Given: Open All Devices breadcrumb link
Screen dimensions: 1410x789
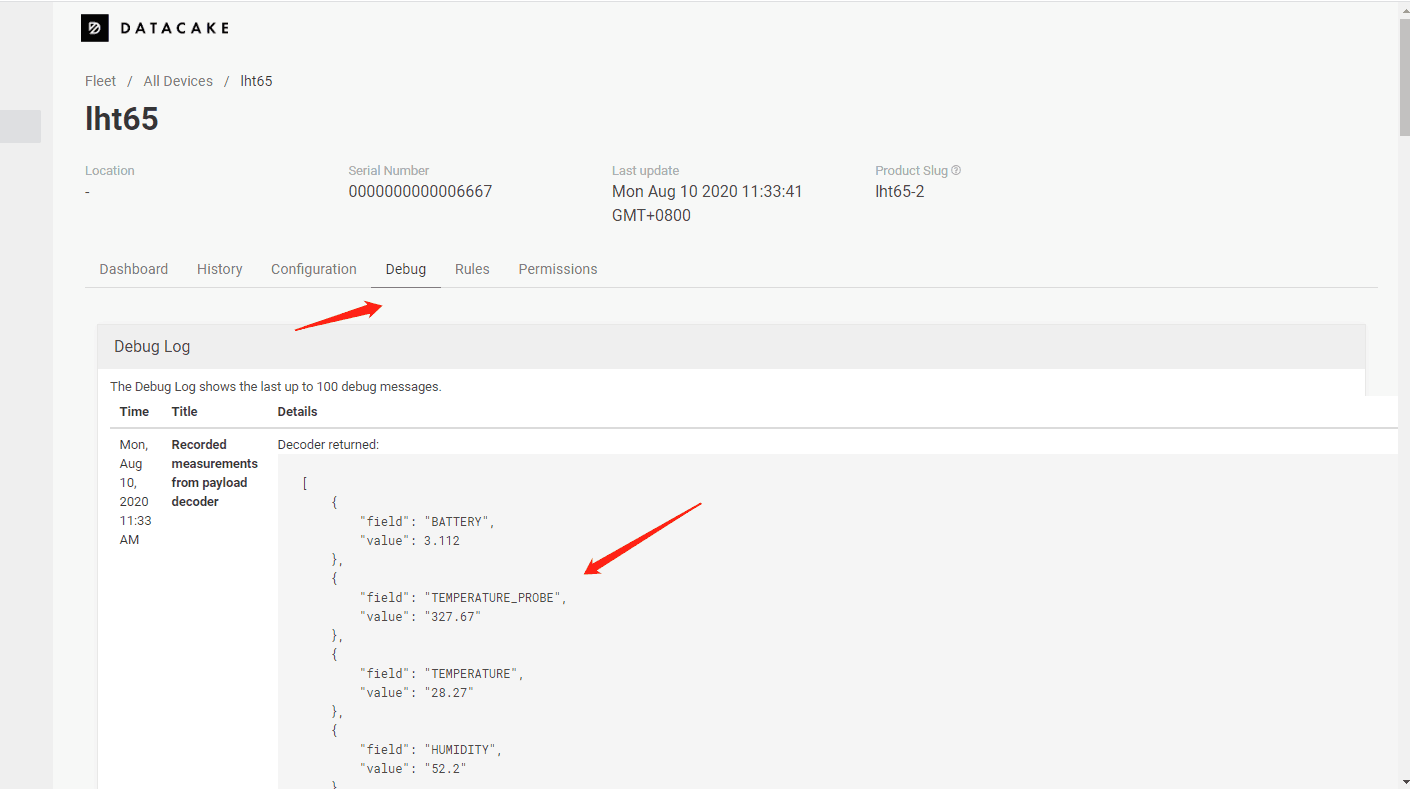Looking at the screenshot, I should pyautogui.click(x=178, y=81).
